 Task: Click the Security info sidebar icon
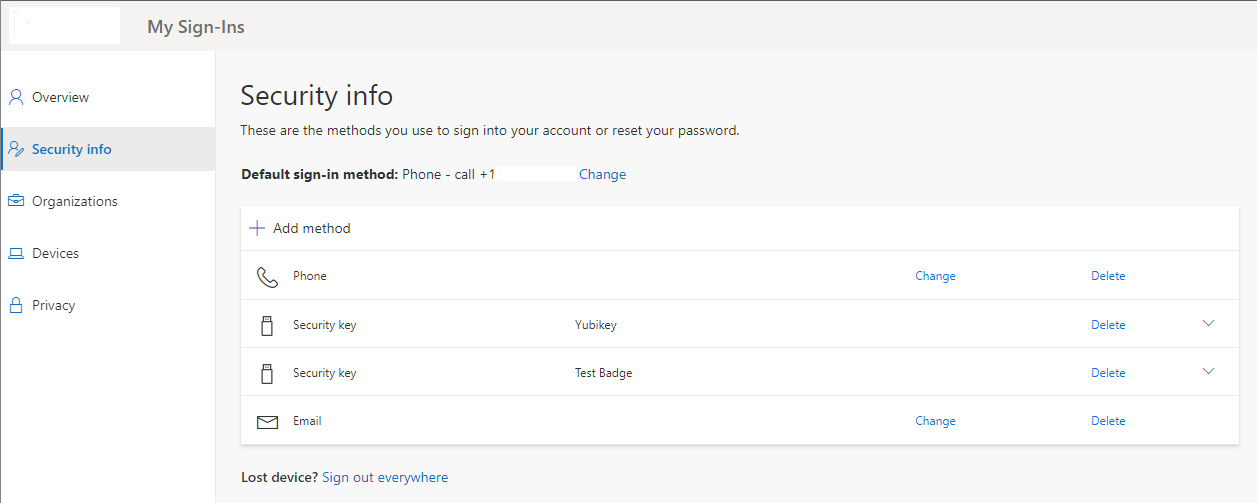coord(16,149)
